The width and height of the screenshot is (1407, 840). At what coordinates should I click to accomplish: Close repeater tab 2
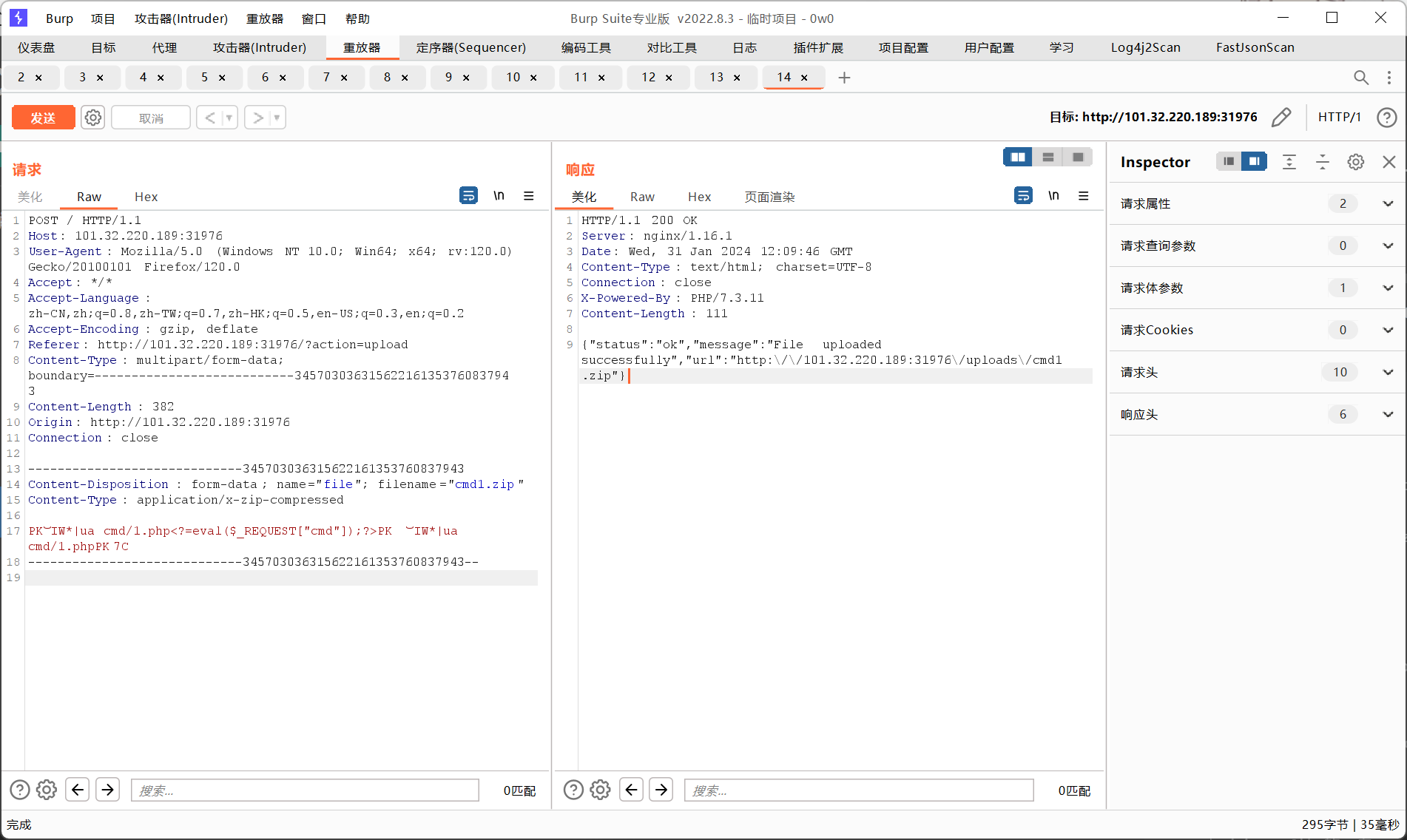pos(38,77)
